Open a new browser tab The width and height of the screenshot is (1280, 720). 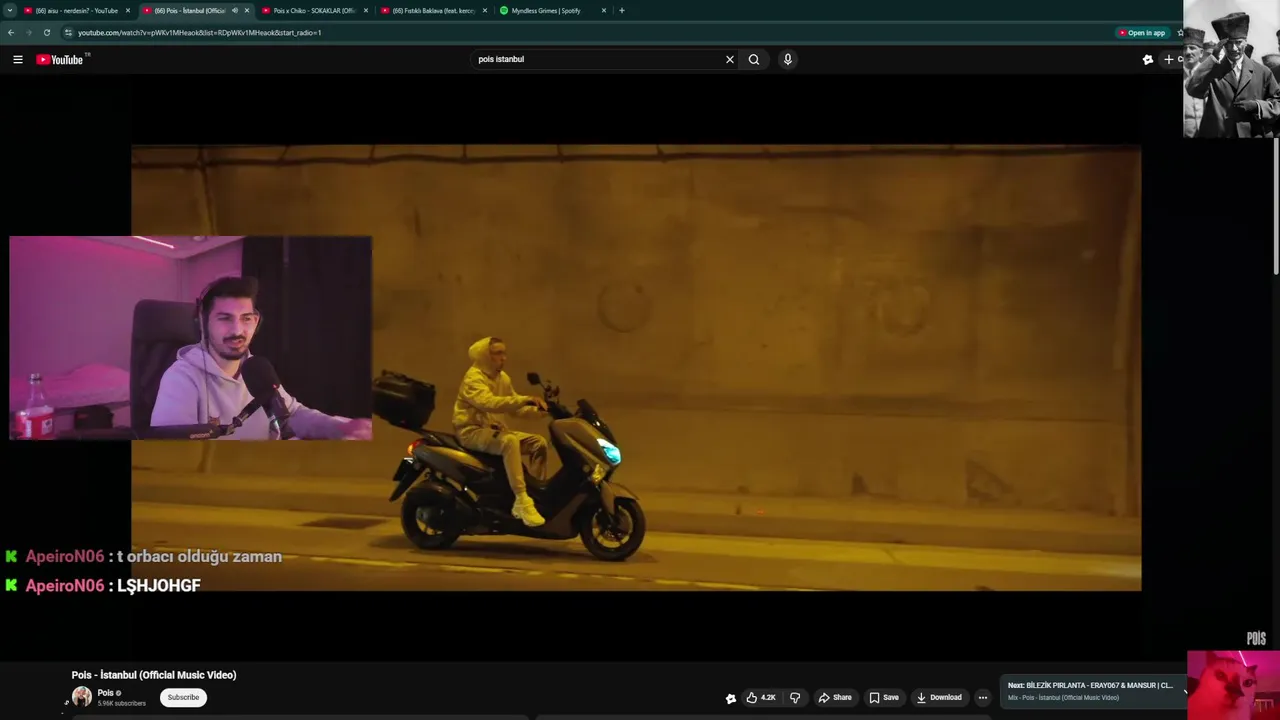pos(622,10)
